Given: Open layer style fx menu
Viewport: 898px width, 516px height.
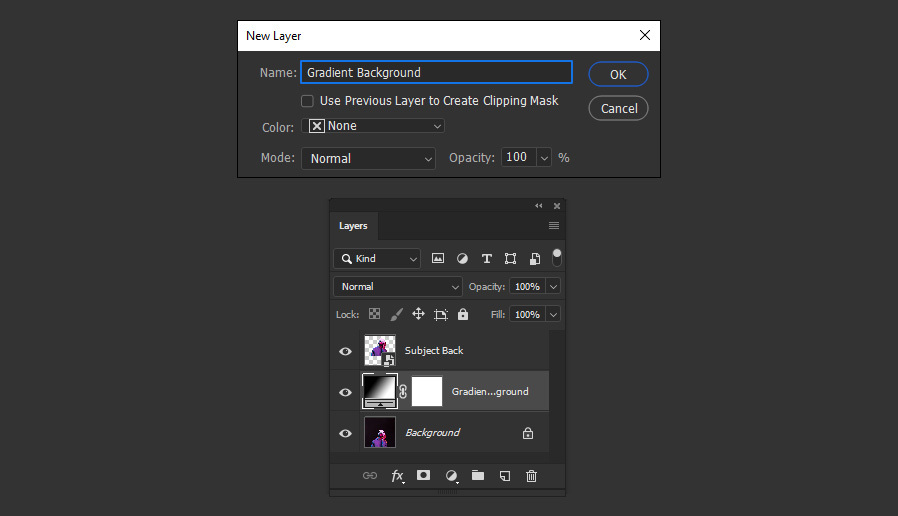Looking at the screenshot, I should tap(397, 476).
